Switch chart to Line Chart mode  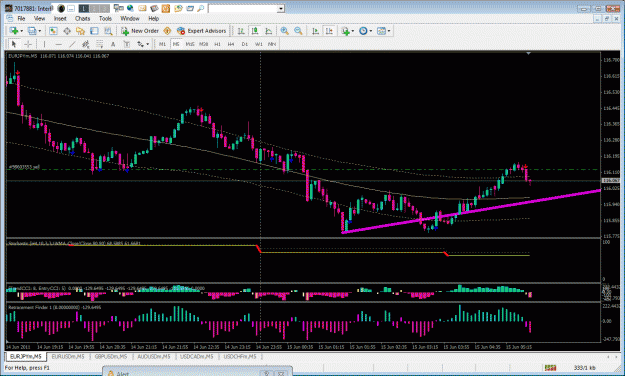(269, 31)
